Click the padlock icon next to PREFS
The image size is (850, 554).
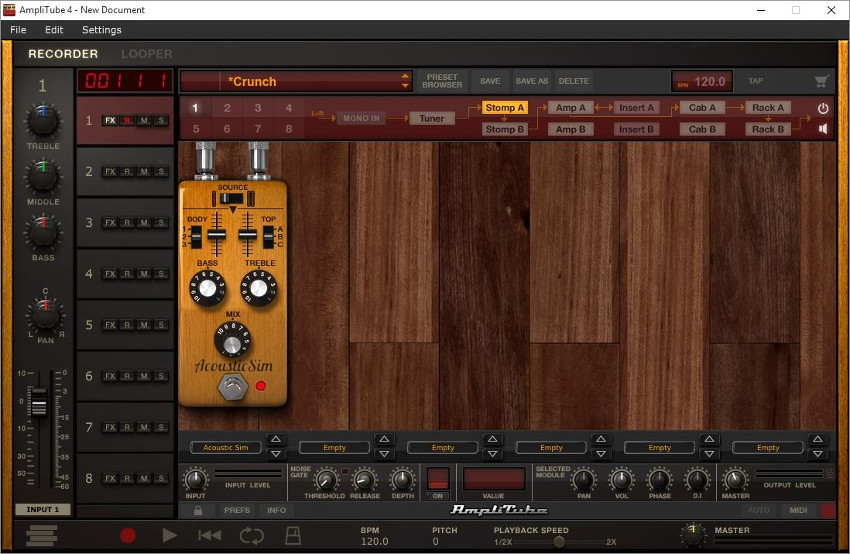(x=198, y=510)
